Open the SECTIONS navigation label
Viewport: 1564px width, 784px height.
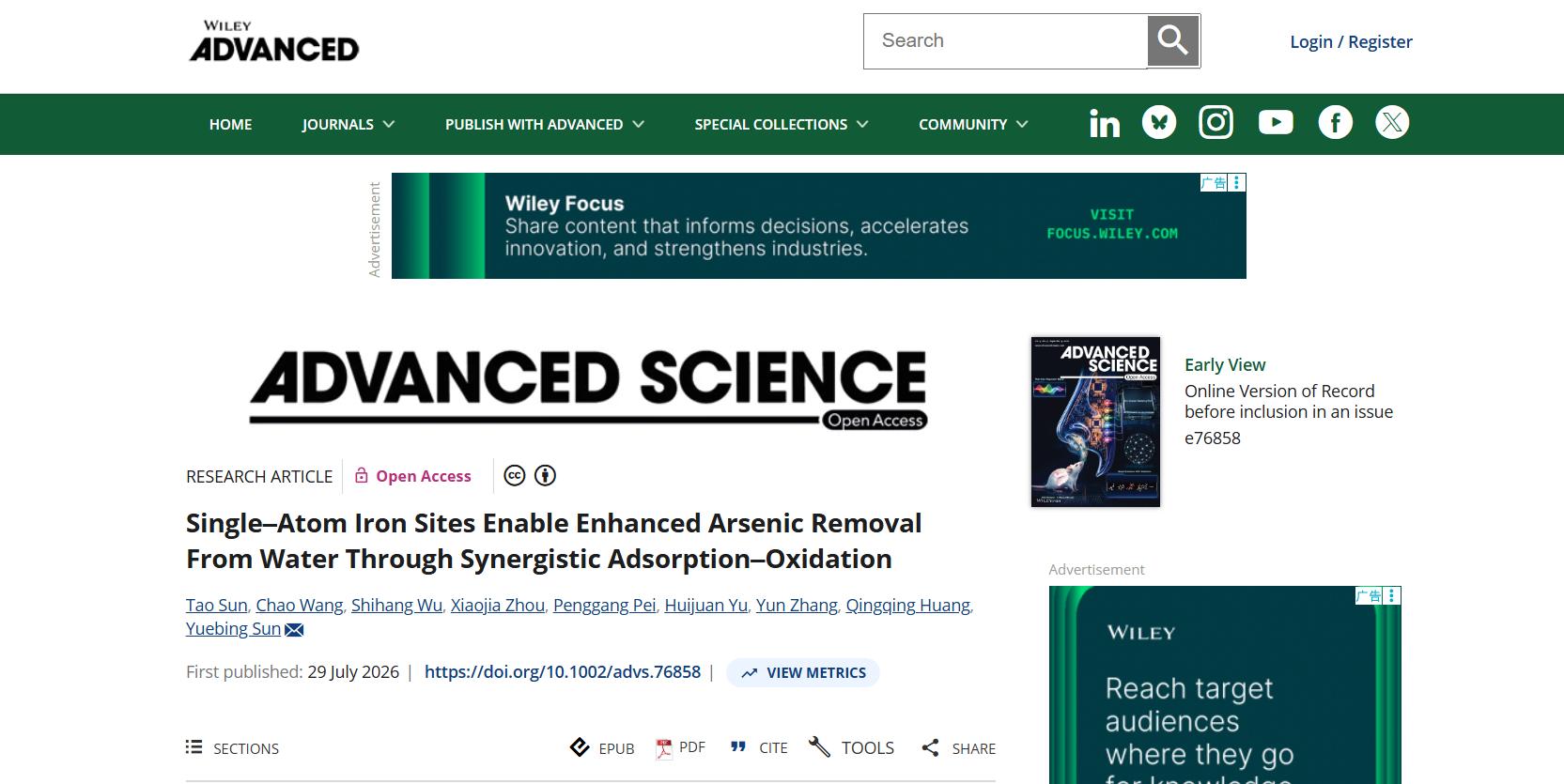coord(246,748)
